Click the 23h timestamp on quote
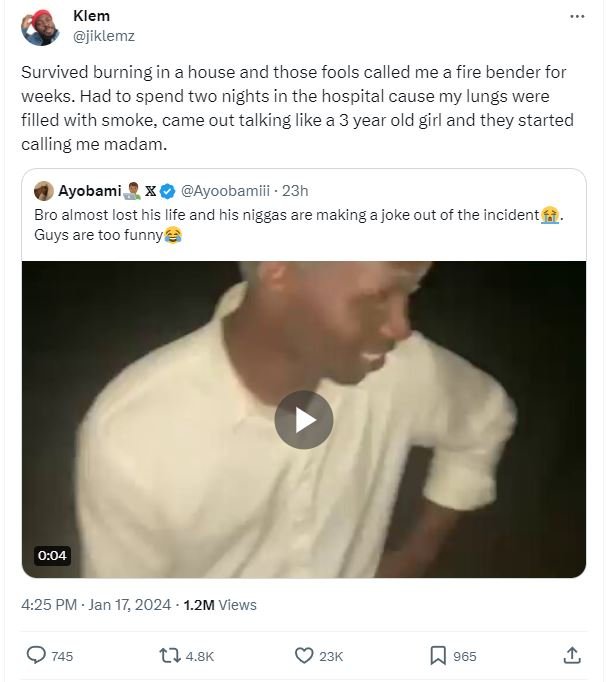The width and height of the screenshot is (614, 682). (x=296, y=190)
